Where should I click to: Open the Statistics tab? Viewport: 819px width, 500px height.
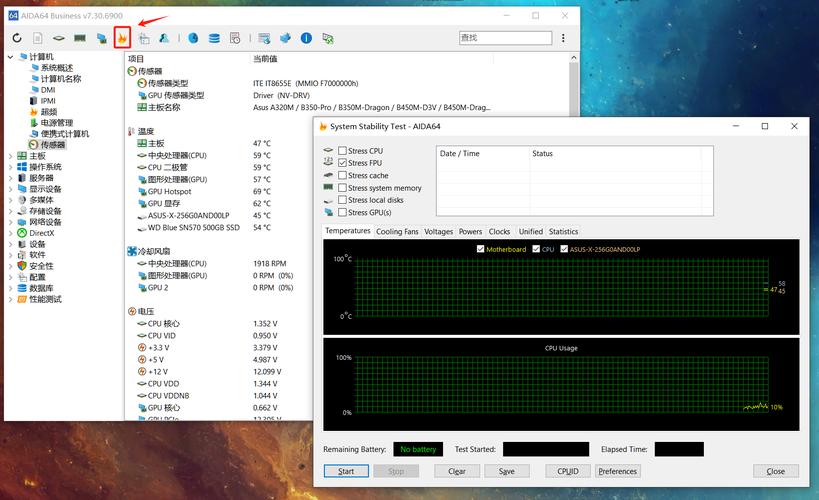tap(563, 231)
